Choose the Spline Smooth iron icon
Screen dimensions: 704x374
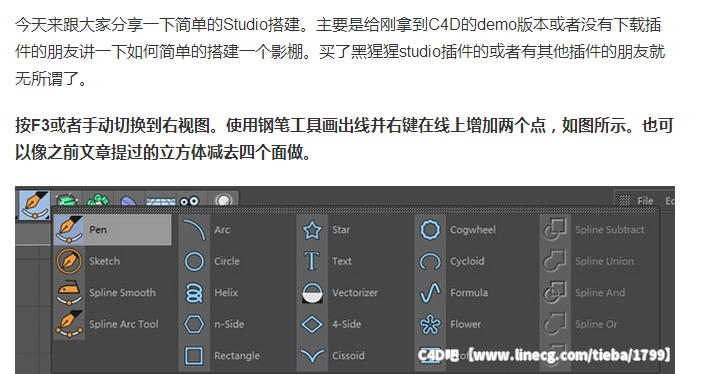(69, 292)
